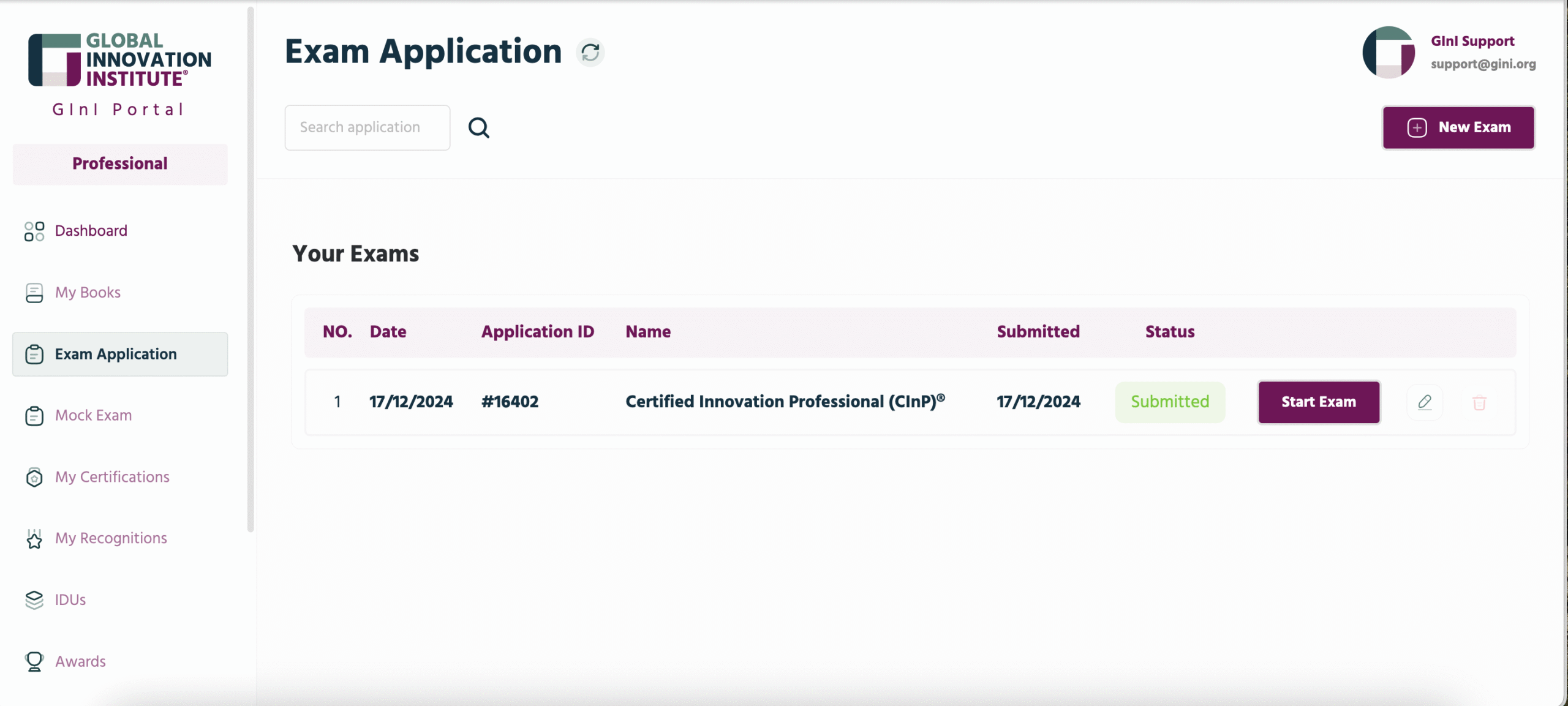Image resolution: width=1568 pixels, height=706 pixels.
Task: Click the My Recognitions star icon
Action: [34, 539]
